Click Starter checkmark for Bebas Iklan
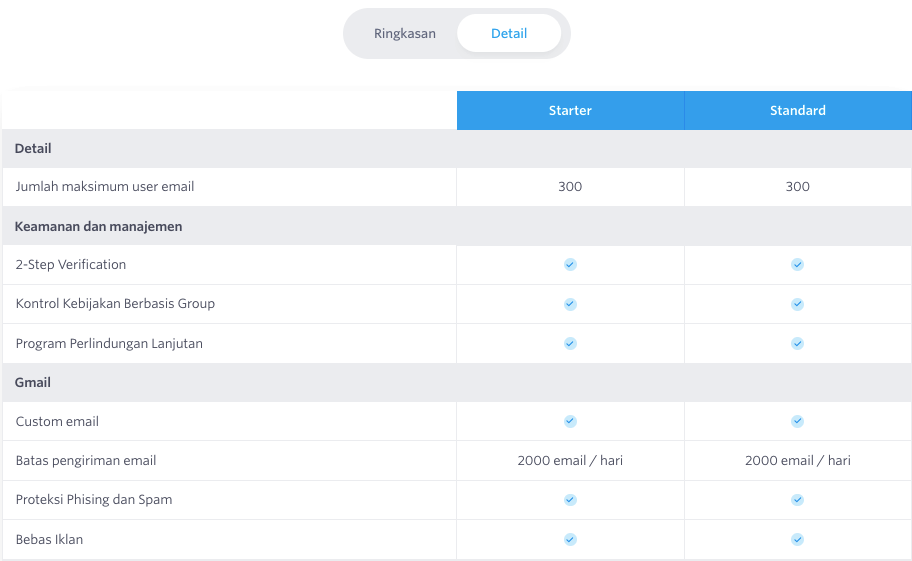 point(571,539)
